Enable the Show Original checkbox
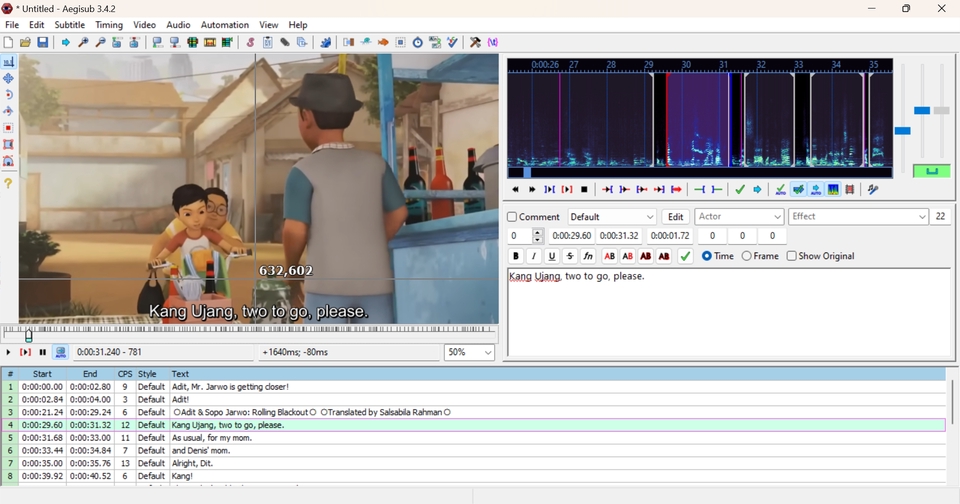The image size is (960, 504). point(792,256)
